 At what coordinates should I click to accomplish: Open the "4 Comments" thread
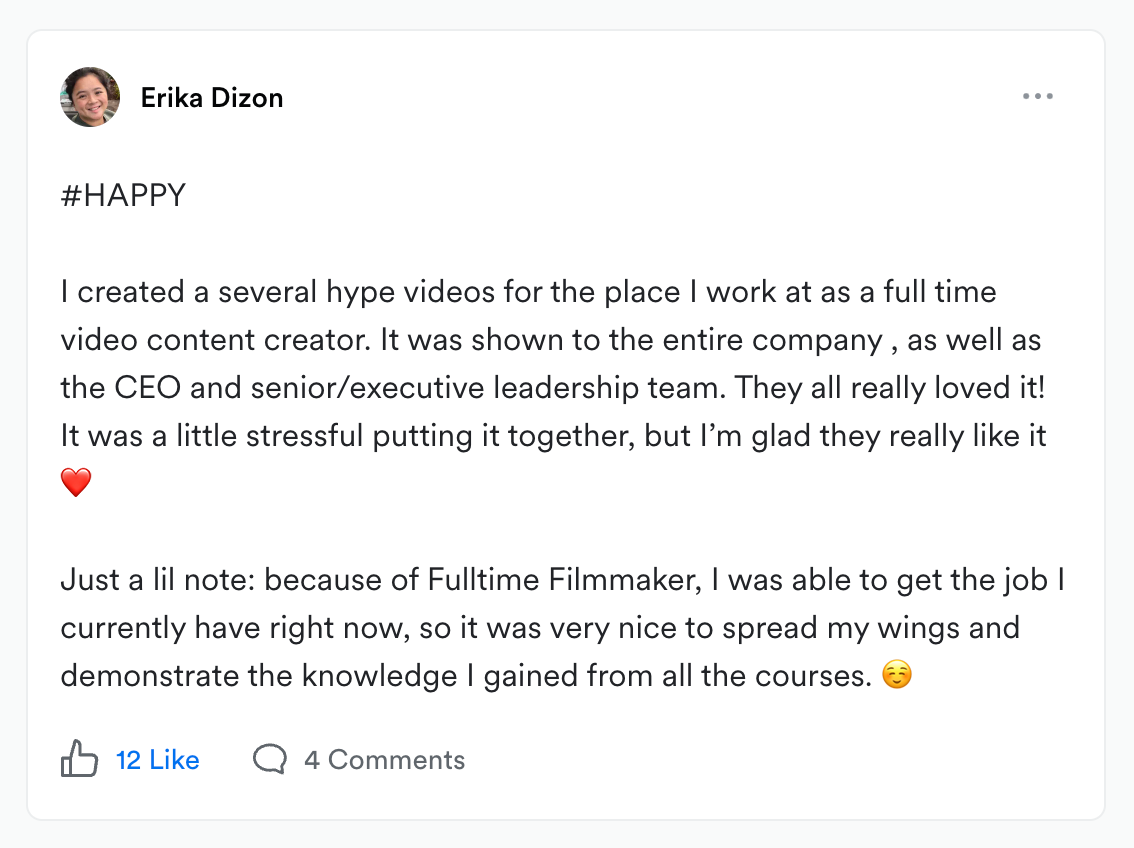[385, 760]
